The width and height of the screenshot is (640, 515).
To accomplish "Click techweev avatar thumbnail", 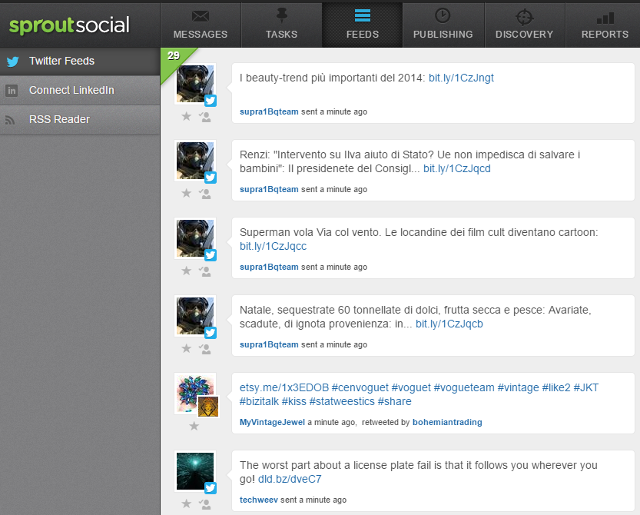I will click(195, 471).
